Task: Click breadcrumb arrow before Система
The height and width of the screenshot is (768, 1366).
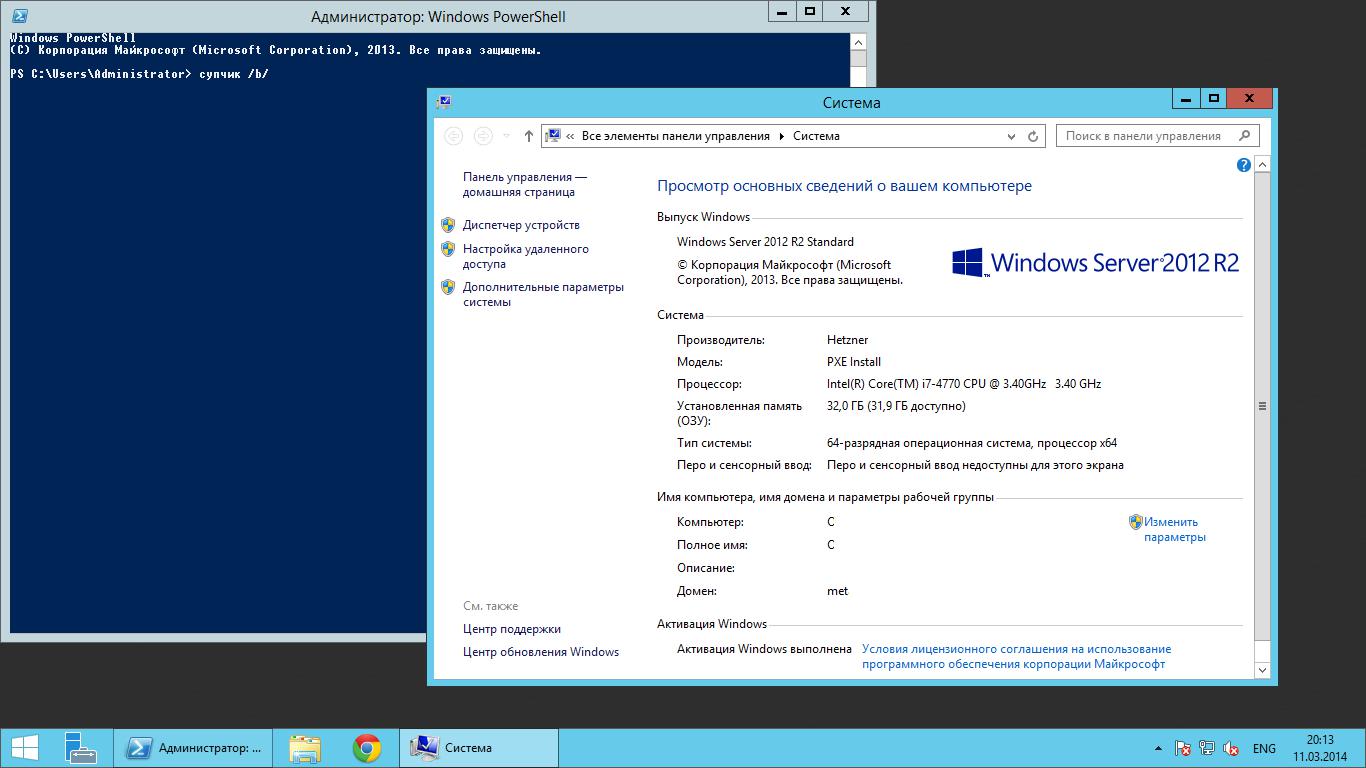Action: (x=781, y=136)
